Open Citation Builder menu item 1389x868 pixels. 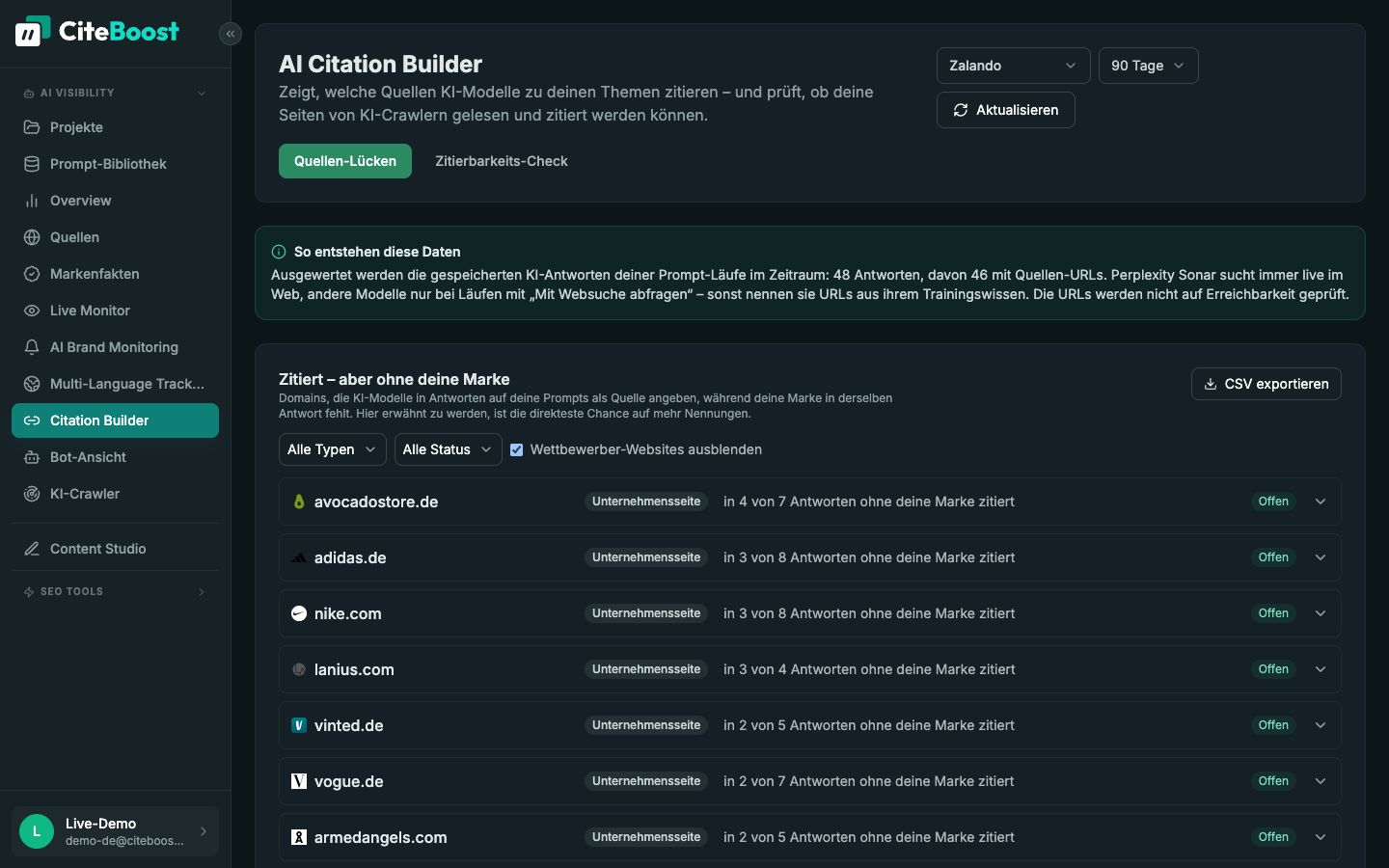[115, 420]
